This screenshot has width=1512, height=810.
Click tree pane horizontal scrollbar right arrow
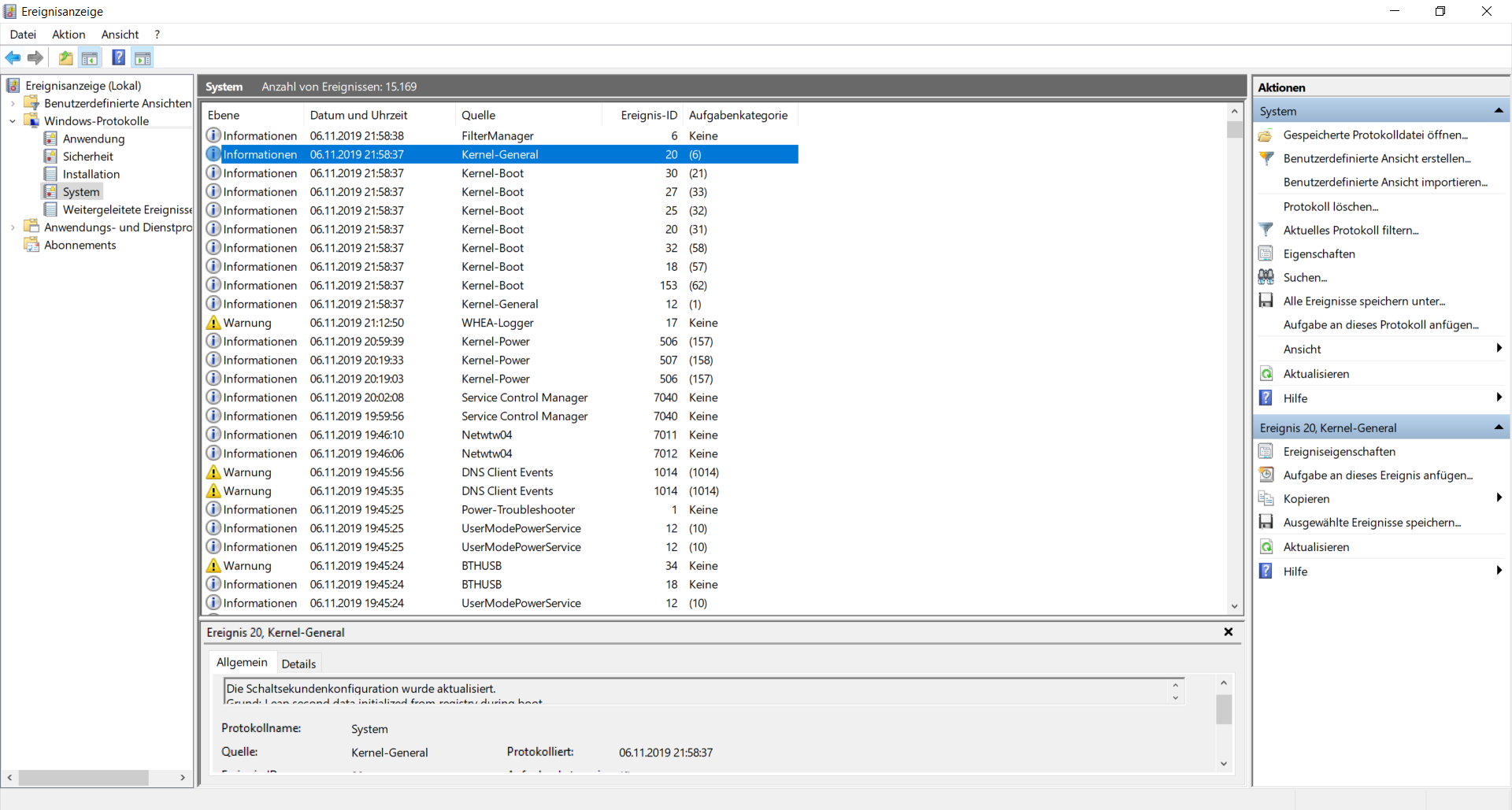pos(183,778)
